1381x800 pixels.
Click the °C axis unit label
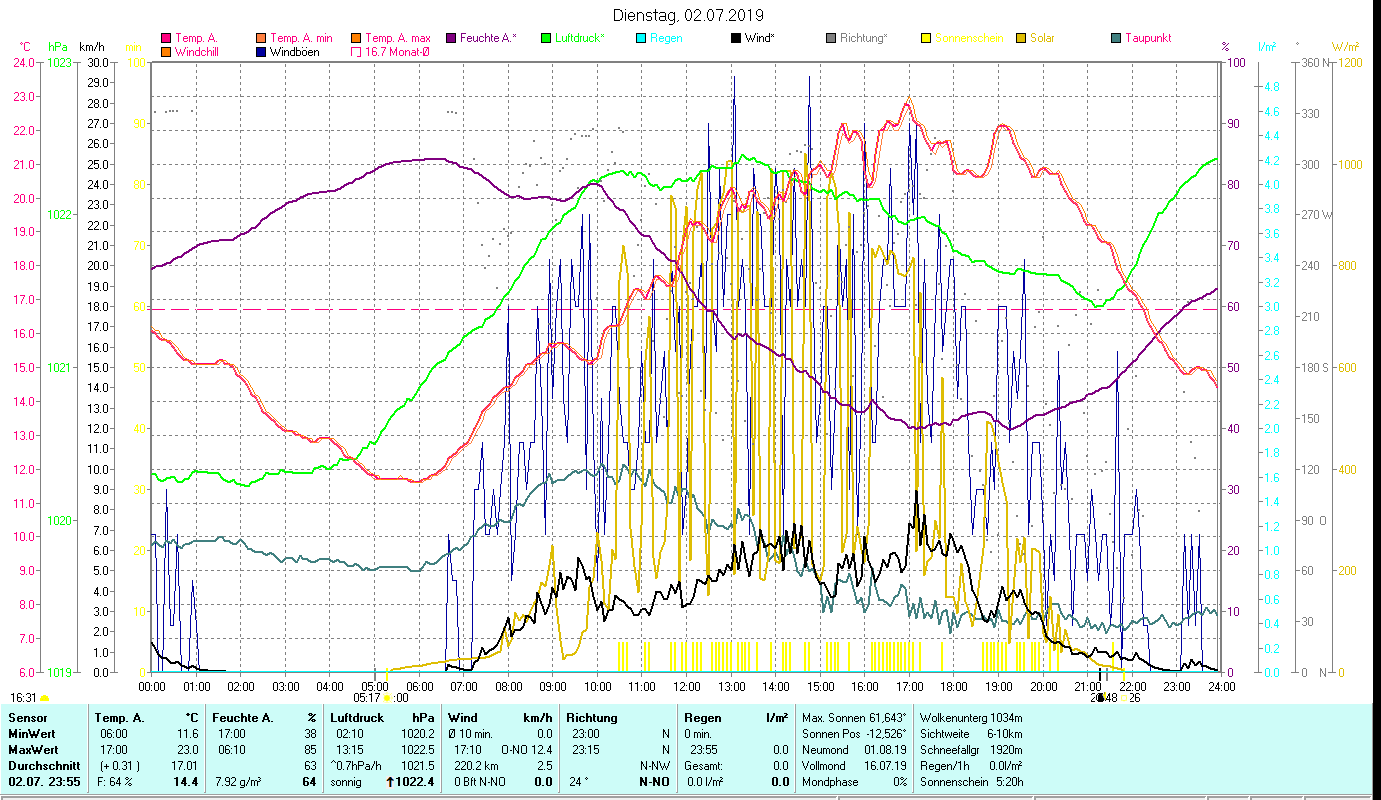pyautogui.click(x=25, y=47)
